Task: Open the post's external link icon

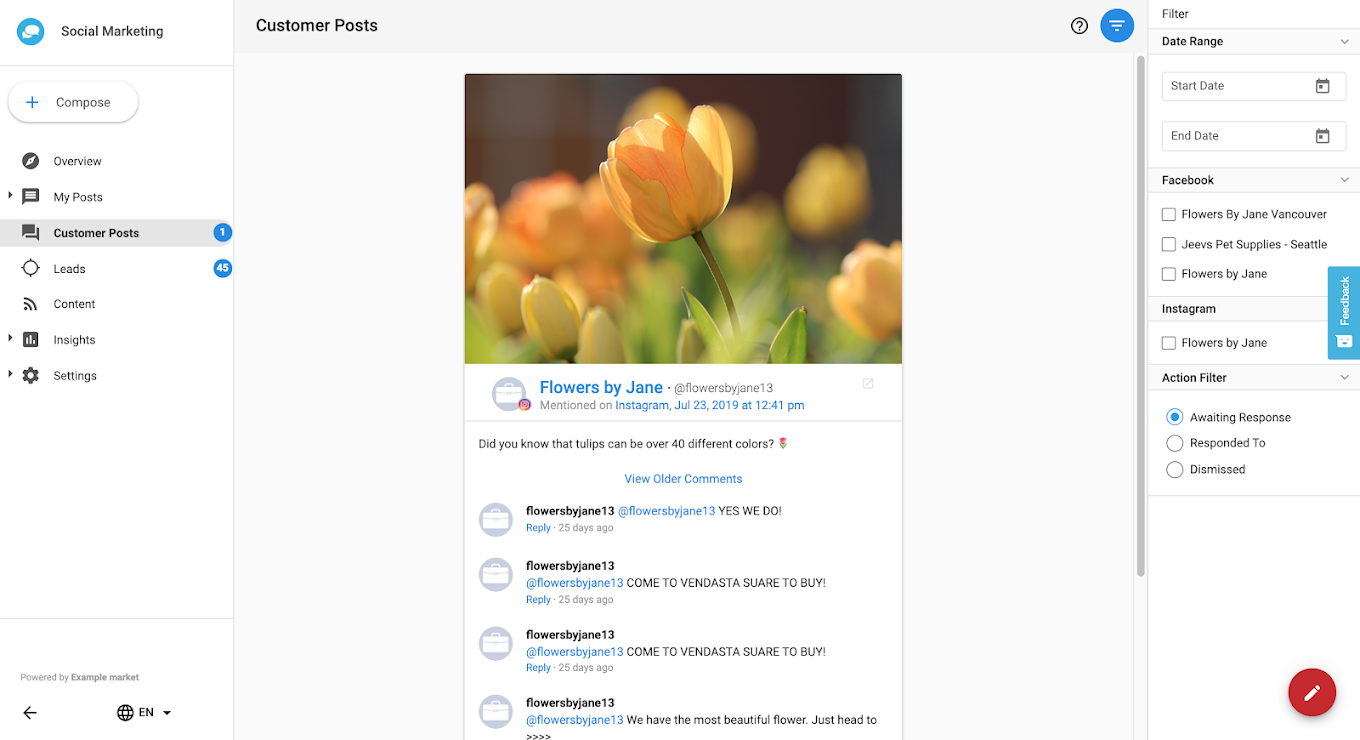Action: (x=868, y=384)
